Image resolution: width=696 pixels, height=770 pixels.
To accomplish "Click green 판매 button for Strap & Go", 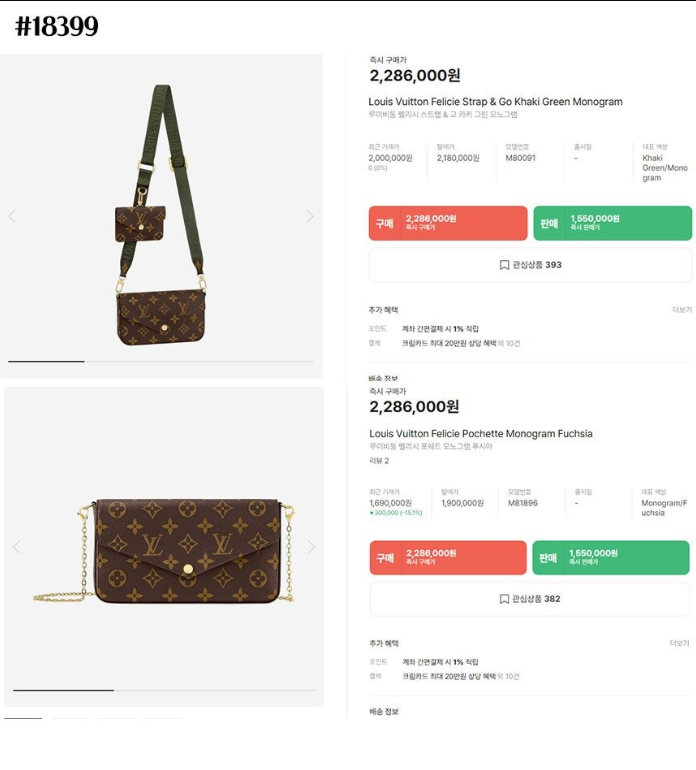I will pyautogui.click(x=612, y=223).
